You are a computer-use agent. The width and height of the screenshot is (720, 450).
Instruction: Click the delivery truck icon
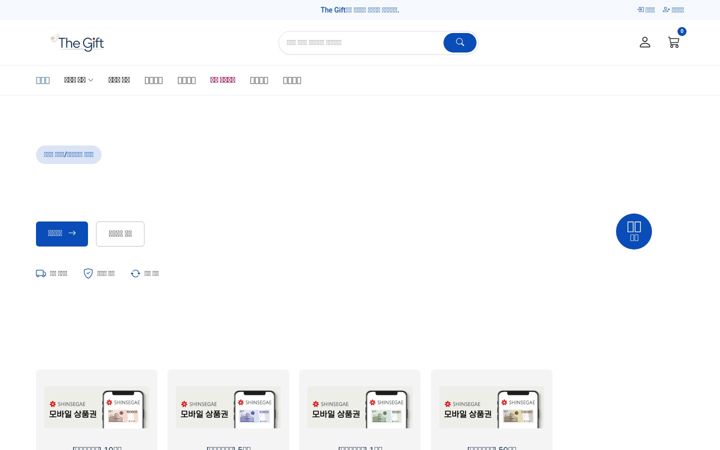click(41, 274)
